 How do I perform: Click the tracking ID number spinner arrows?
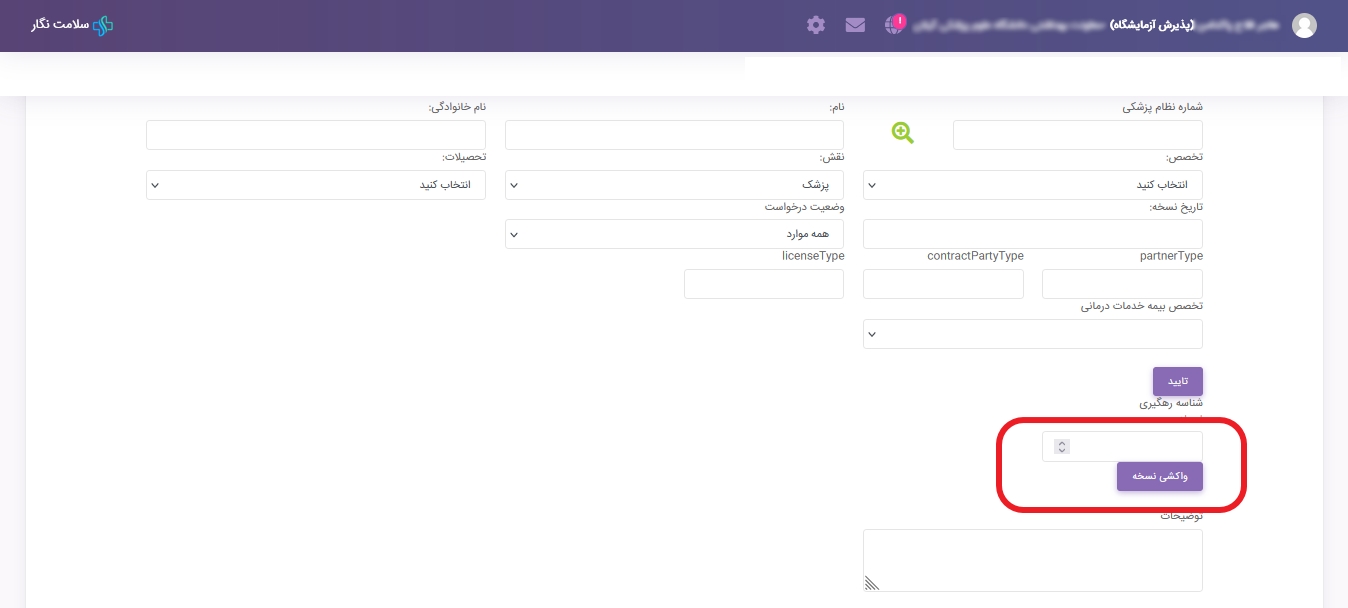pos(1062,447)
